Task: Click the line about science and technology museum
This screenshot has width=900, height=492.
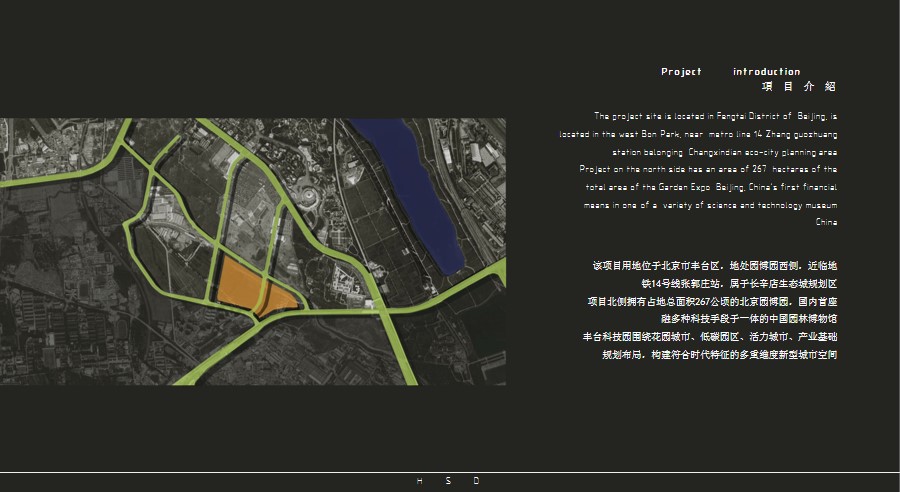Action: click(x=710, y=205)
